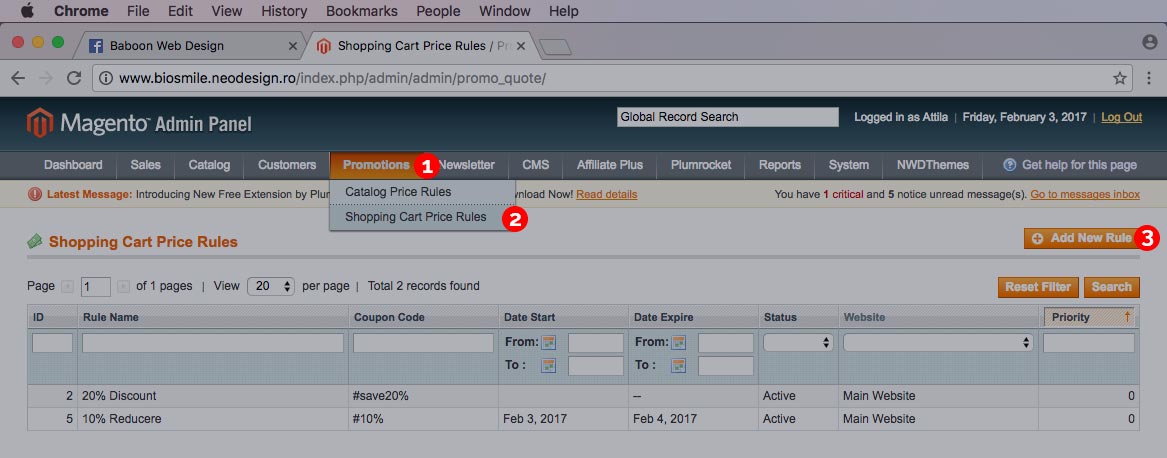Open the System menu

[848, 165]
